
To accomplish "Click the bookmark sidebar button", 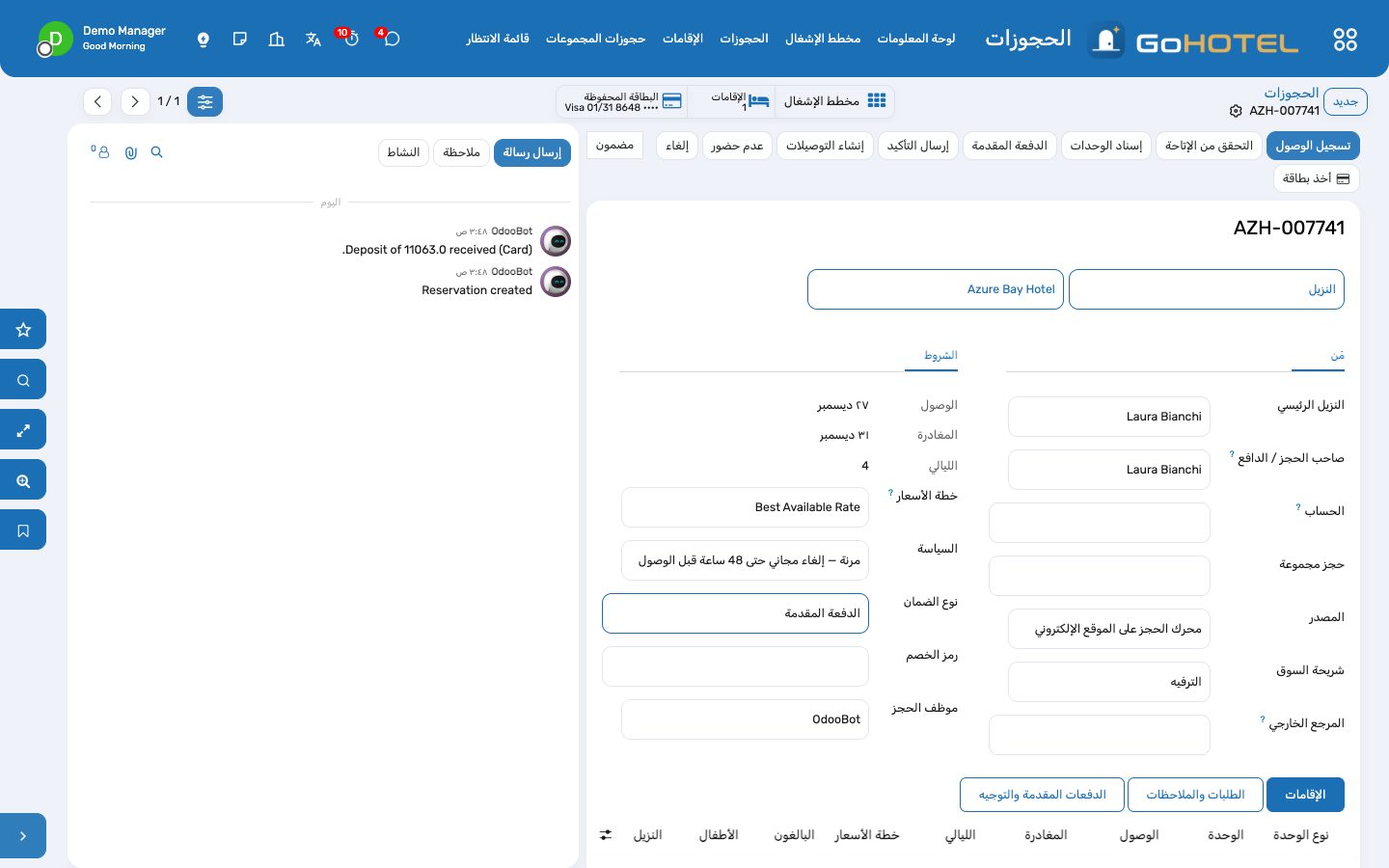I will click(x=23, y=530).
